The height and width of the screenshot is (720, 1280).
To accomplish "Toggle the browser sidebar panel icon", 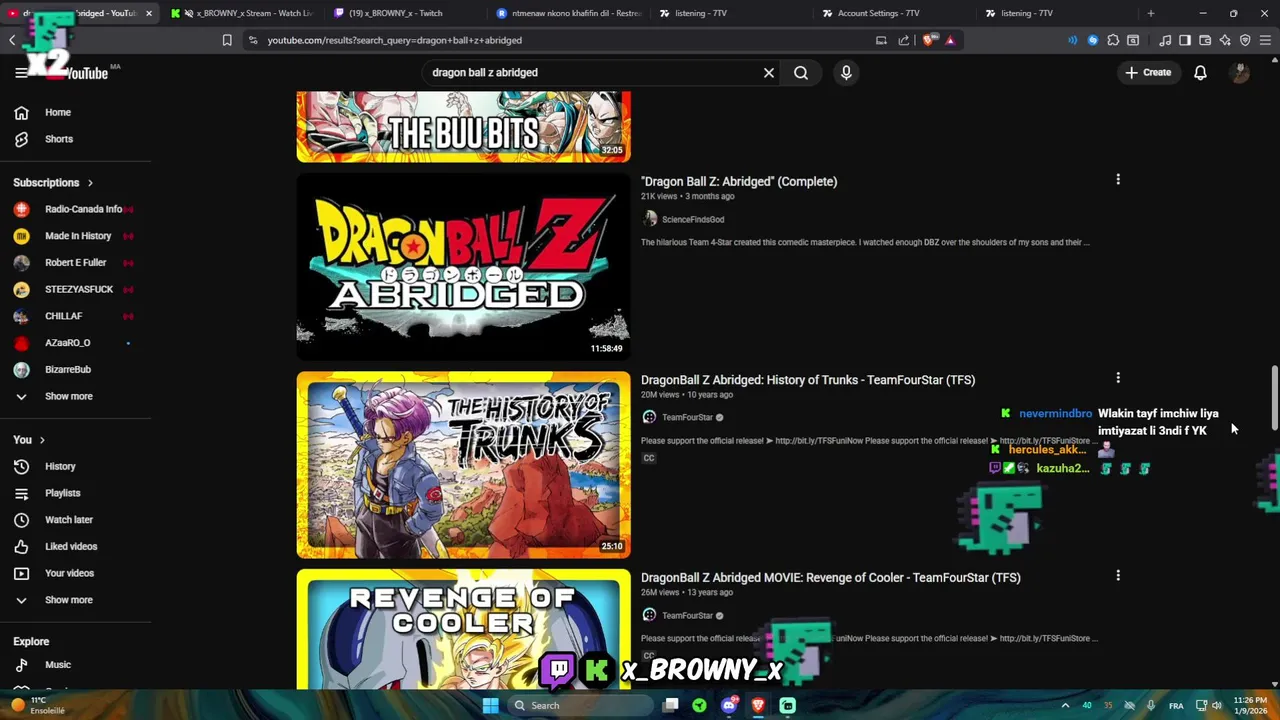I will pyautogui.click(x=1185, y=40).
